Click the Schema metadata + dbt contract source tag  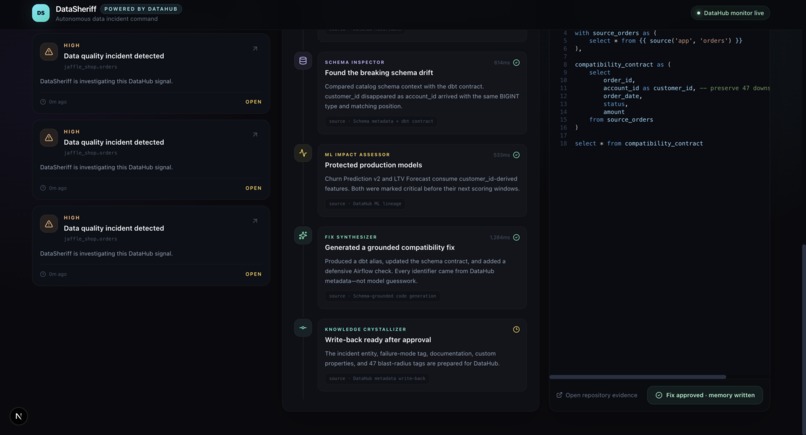click(381, 121)
